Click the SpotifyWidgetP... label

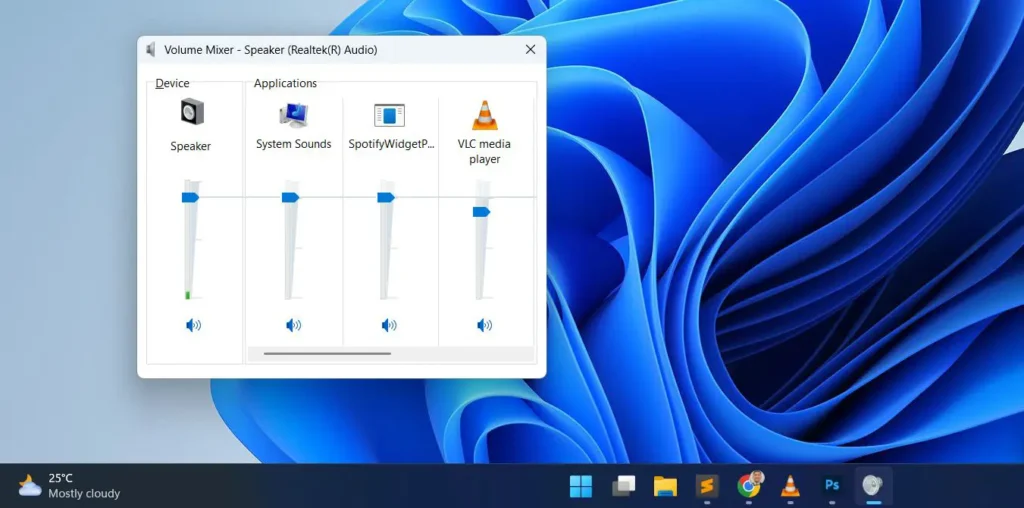391,144
